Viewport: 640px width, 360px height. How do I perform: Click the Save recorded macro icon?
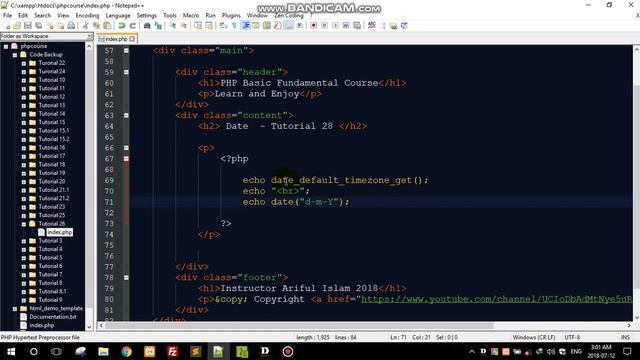point(357,26)
